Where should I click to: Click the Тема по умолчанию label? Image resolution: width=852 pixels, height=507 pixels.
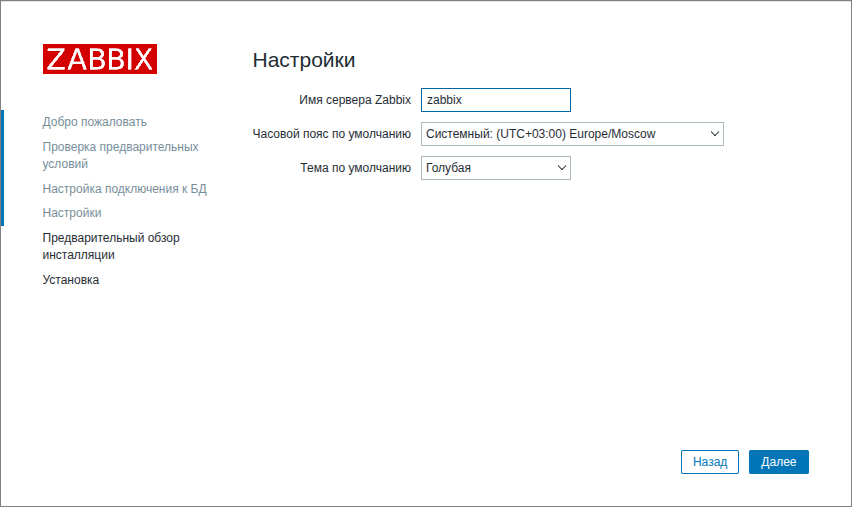(x=355, y=168)
